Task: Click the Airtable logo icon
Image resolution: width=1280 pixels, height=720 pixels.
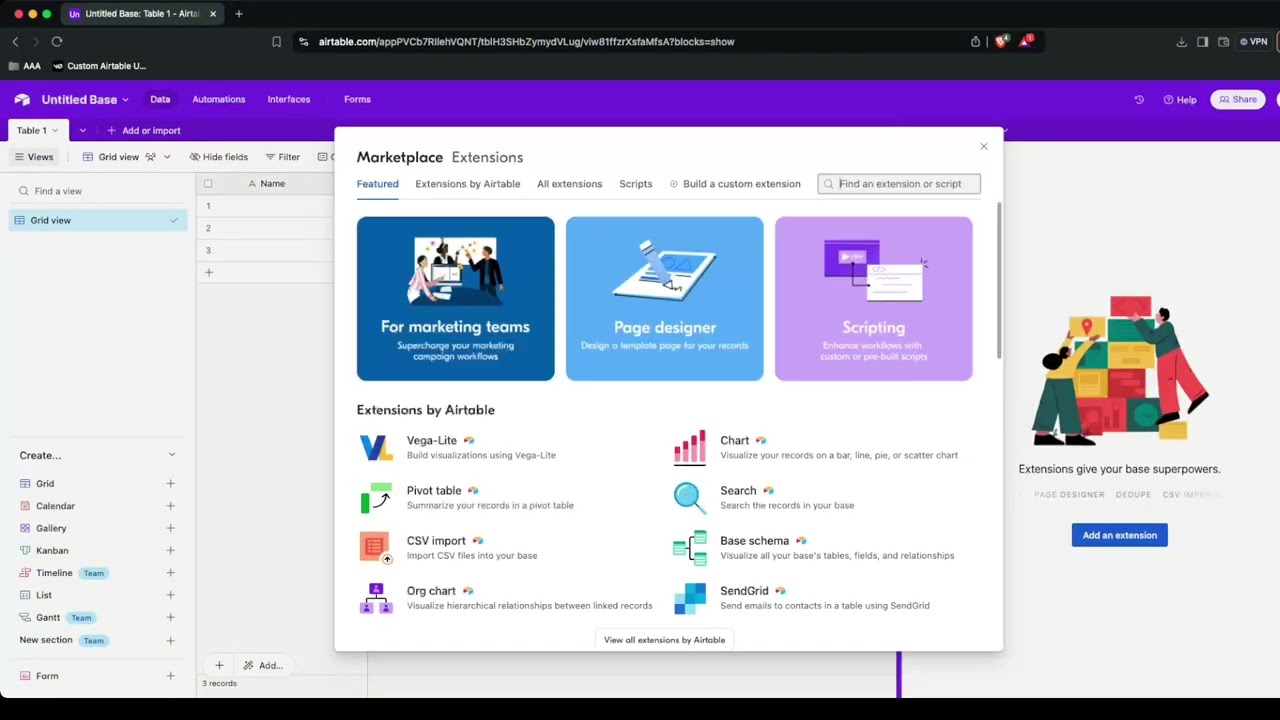Action: [x=22, y=99]
